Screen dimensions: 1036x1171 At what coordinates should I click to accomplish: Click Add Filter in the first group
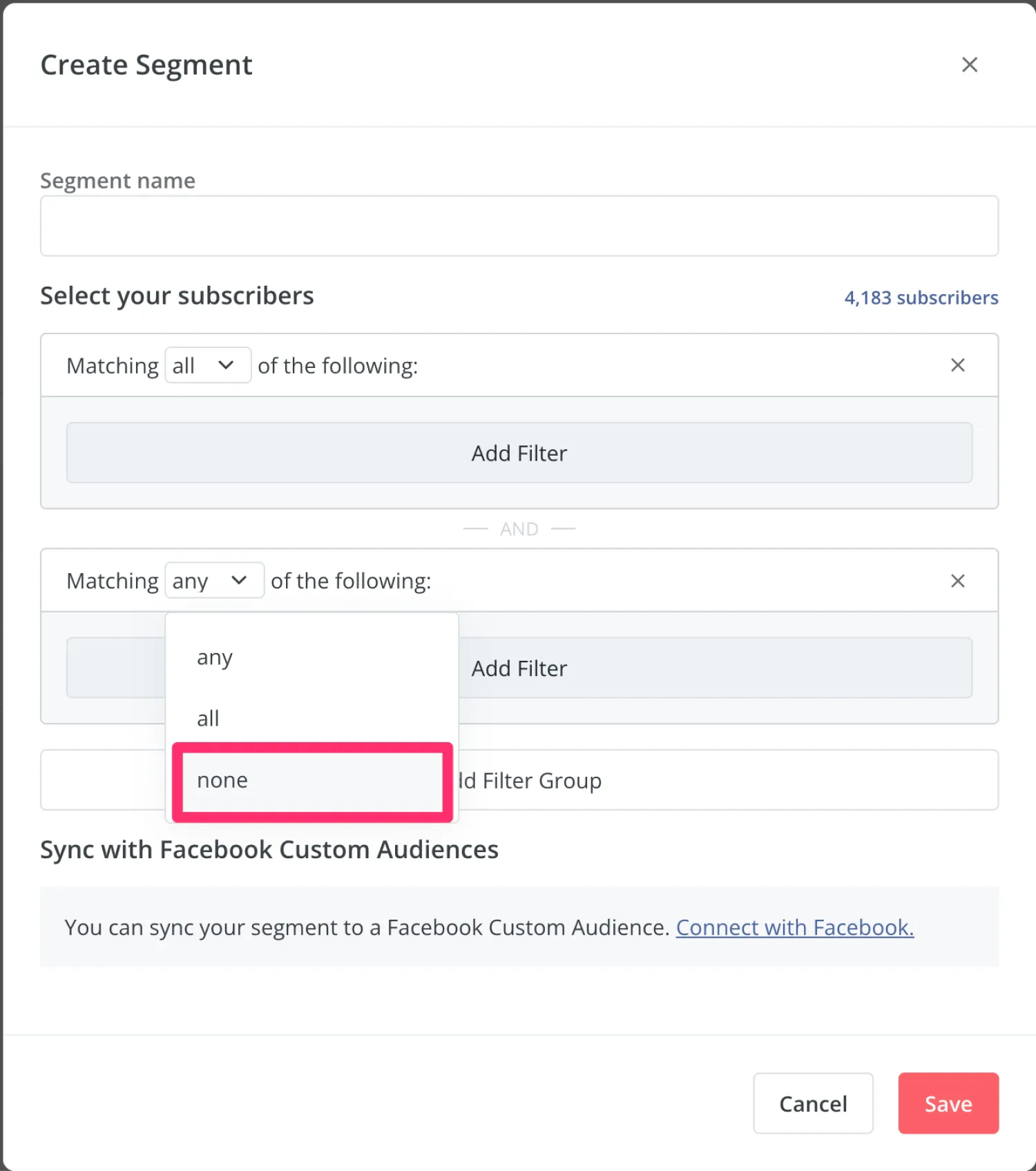[519, 453]
